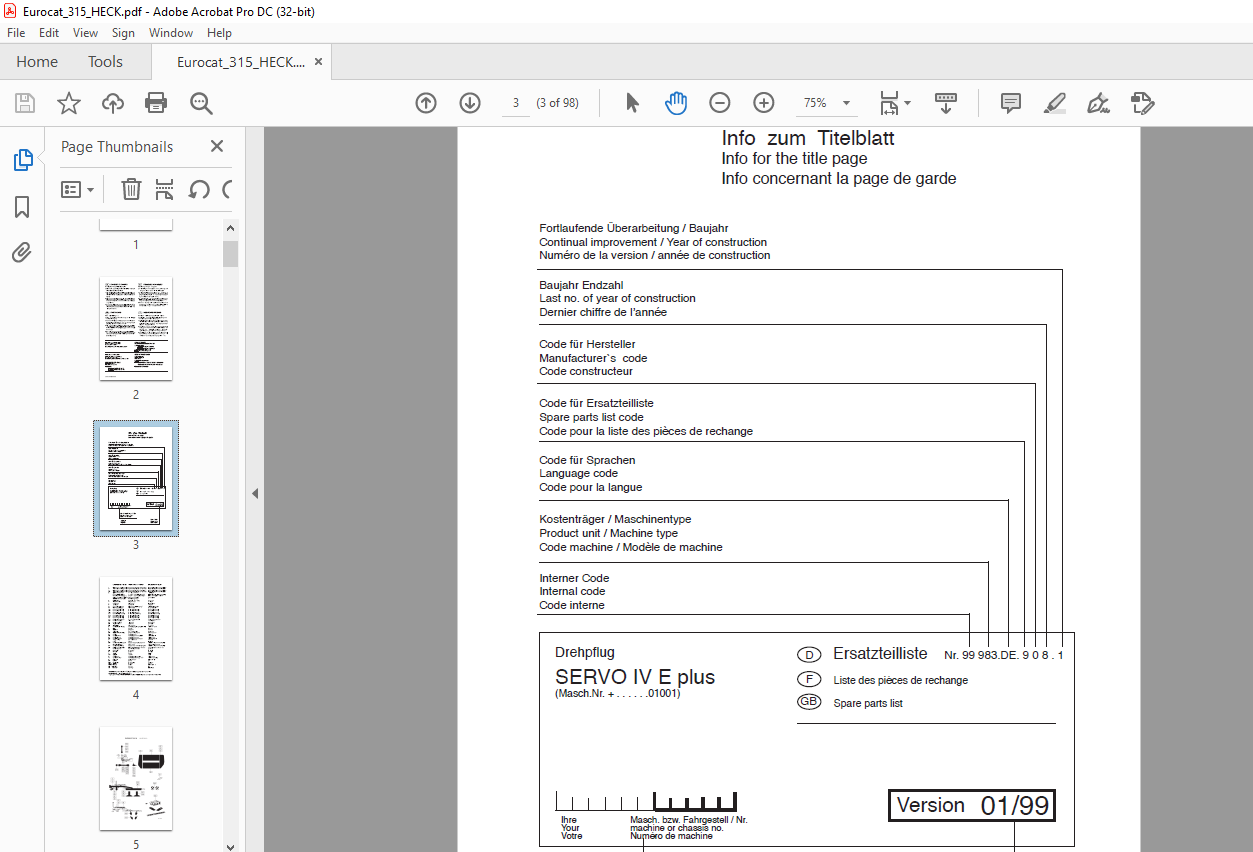This screenshot has width=1253, height=852.
Task: Activate the selection arrow tool
Action: pyautogui.click(x=632, y=103)
